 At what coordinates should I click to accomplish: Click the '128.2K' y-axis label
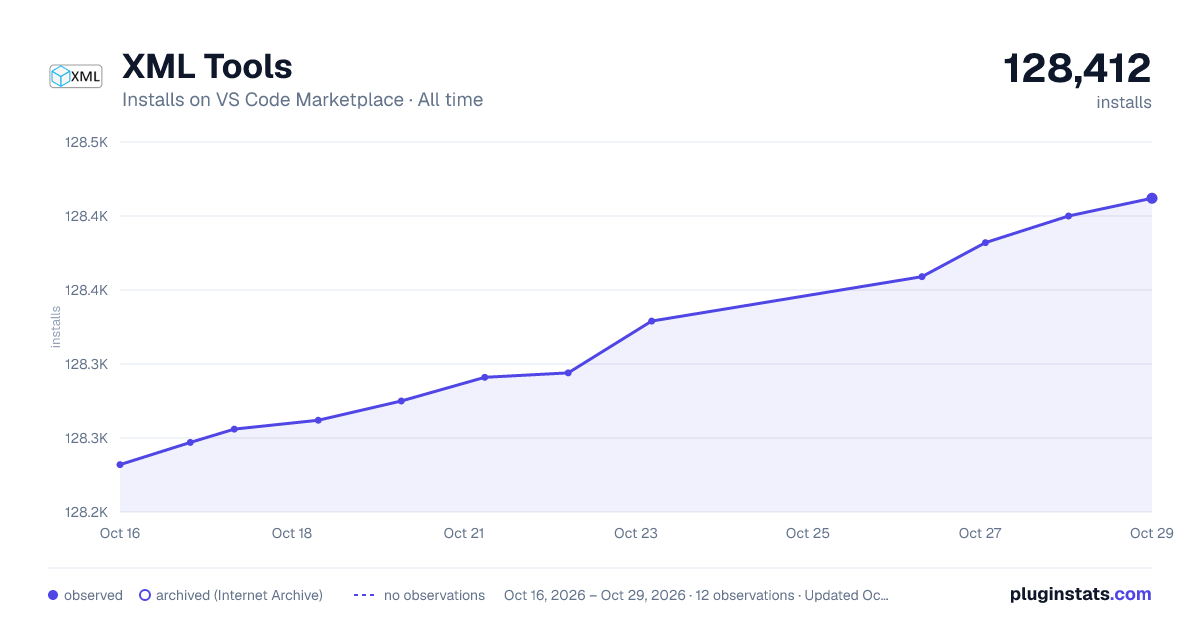point(86,512)
